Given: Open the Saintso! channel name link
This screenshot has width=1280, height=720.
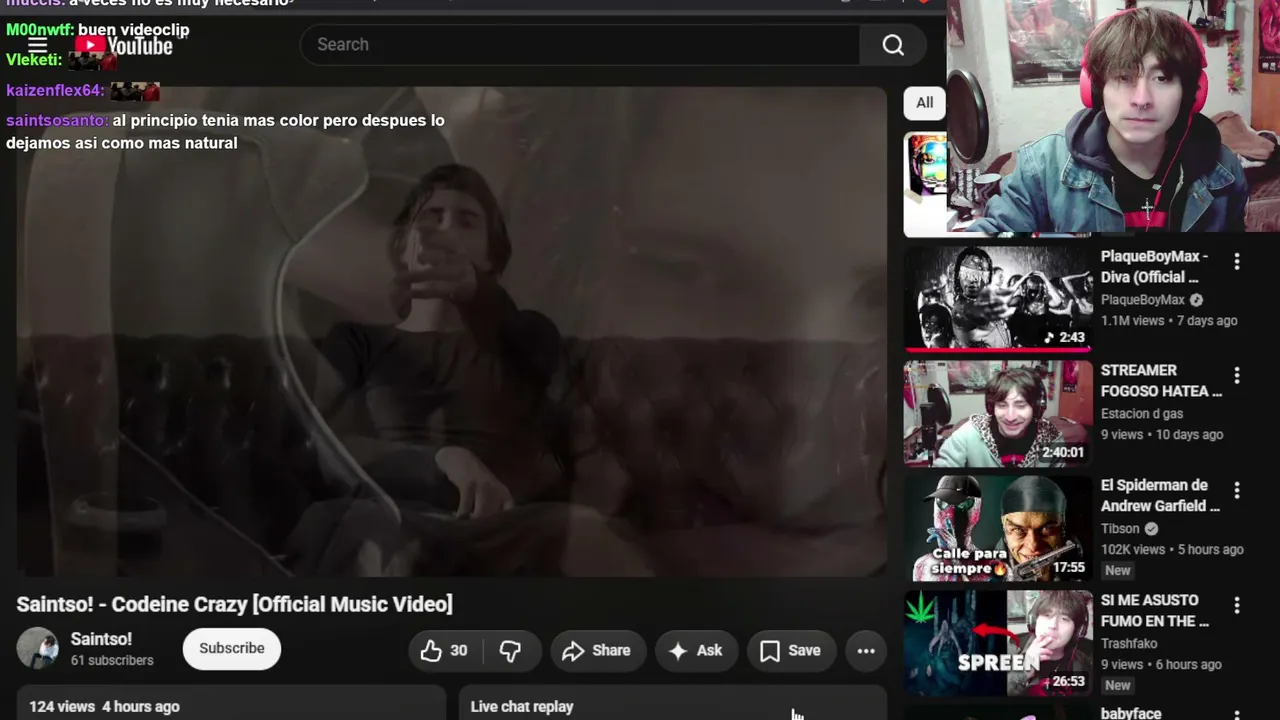Looking at the screenshot, I should (x=101, y=639).
